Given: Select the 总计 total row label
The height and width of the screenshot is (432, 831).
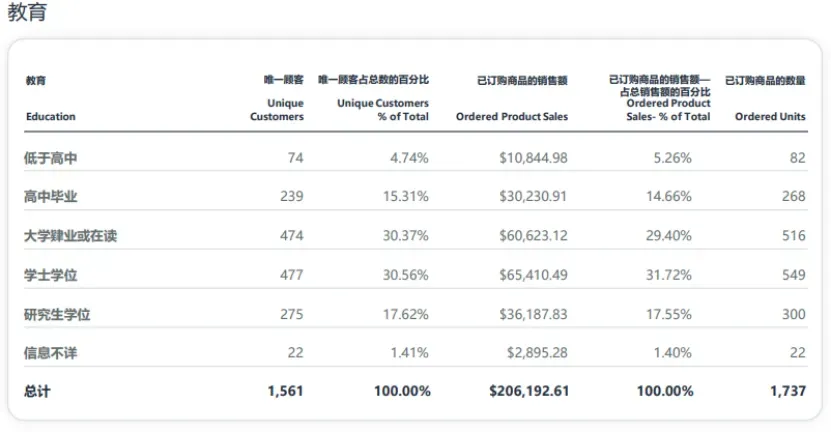Looking at the screenshot, I should tap(37, 392).
